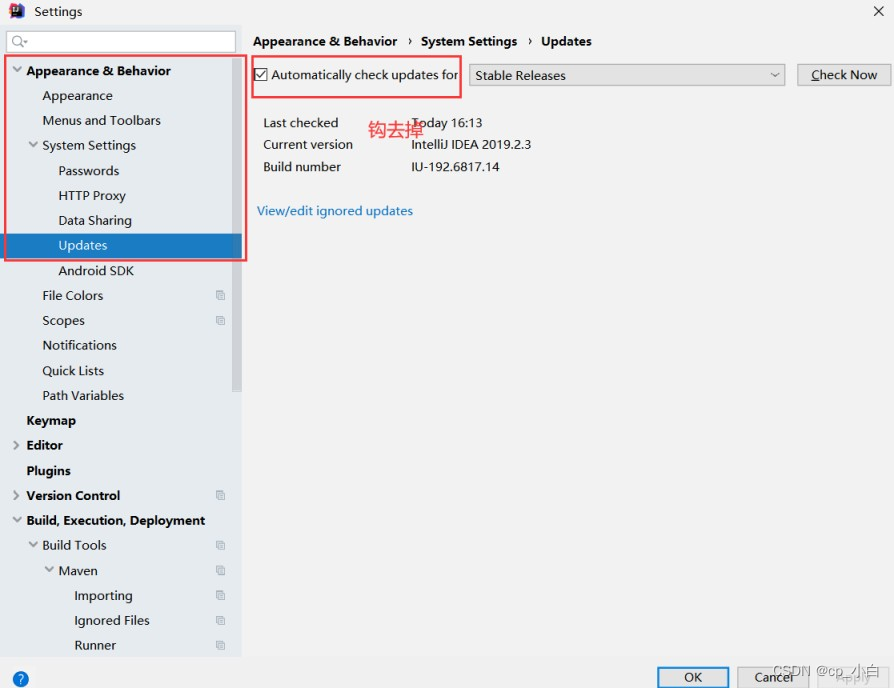Click project-level icon beside Ignored Files
Screen dimensions: 894x688
tap(220, 620)
